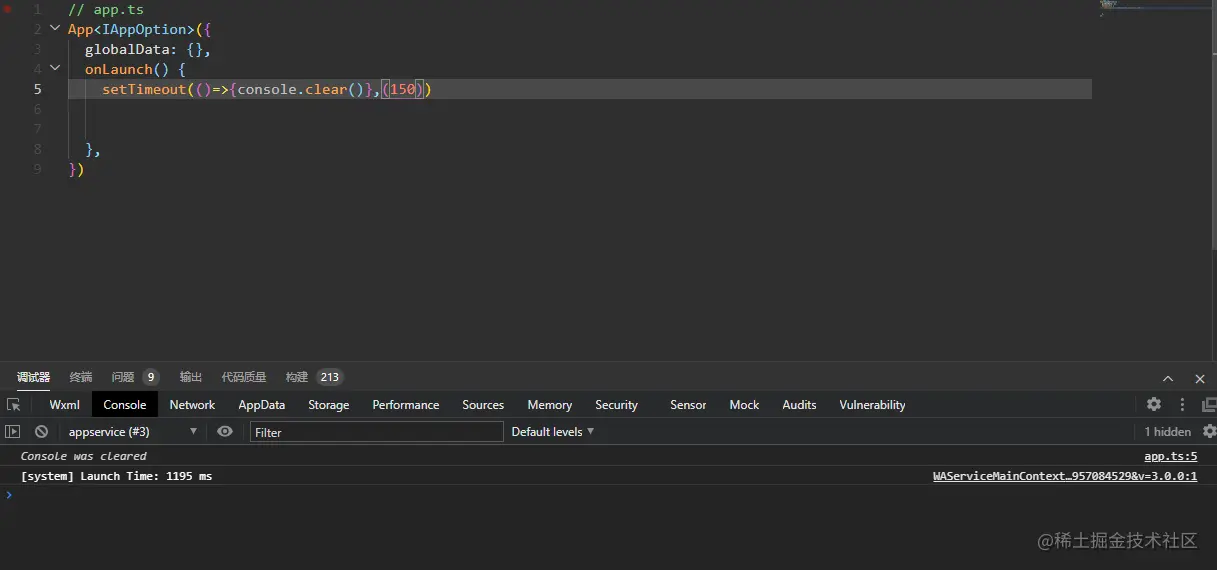
Task: Click the '1 hidden' messages label
Action: pos(1168,432)
